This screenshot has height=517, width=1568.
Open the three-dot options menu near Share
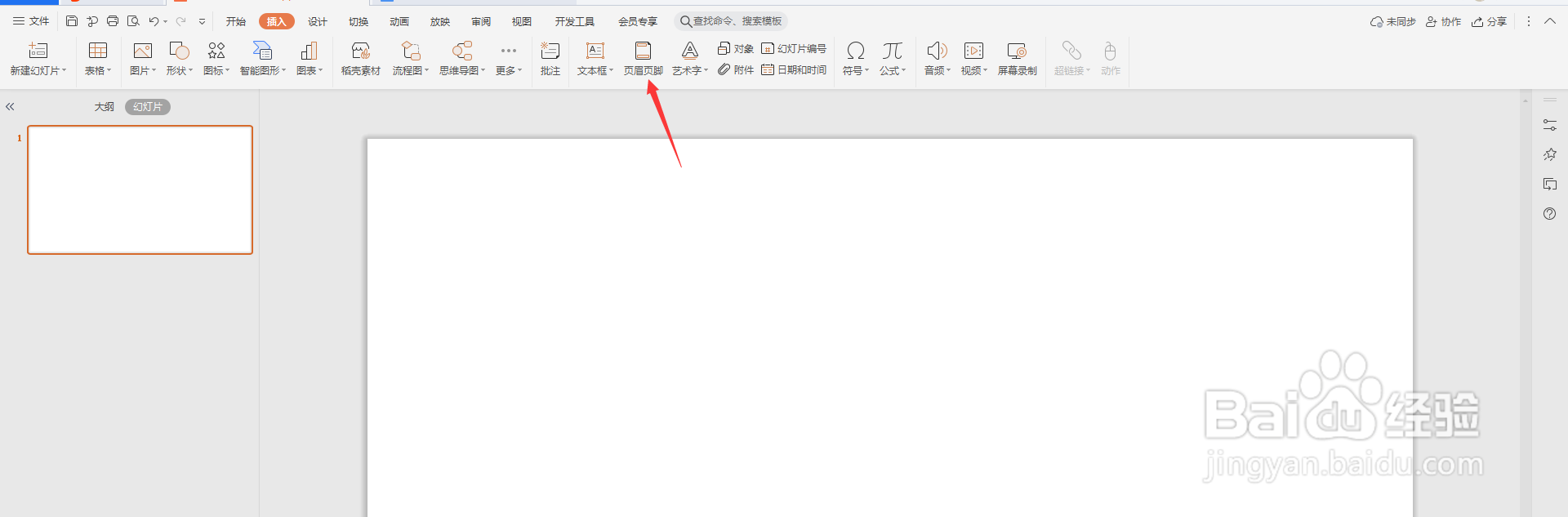click(x=1529, y=22)
